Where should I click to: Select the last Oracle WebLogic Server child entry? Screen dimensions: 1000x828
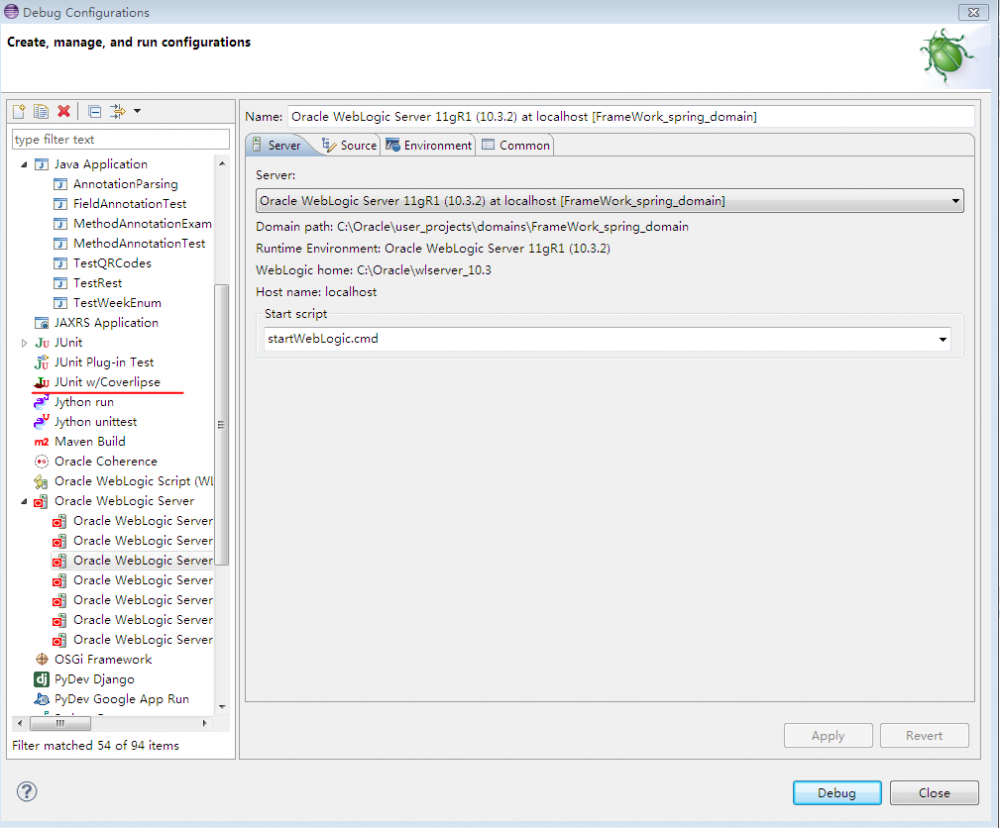pyautogui.click(x=143, y=640)
